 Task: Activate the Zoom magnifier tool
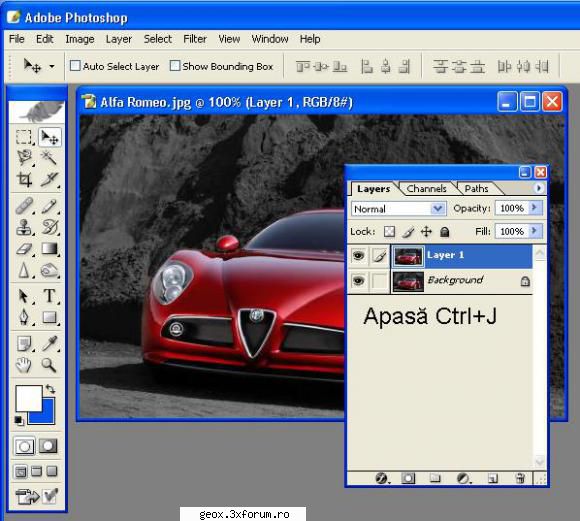point(49,364)
